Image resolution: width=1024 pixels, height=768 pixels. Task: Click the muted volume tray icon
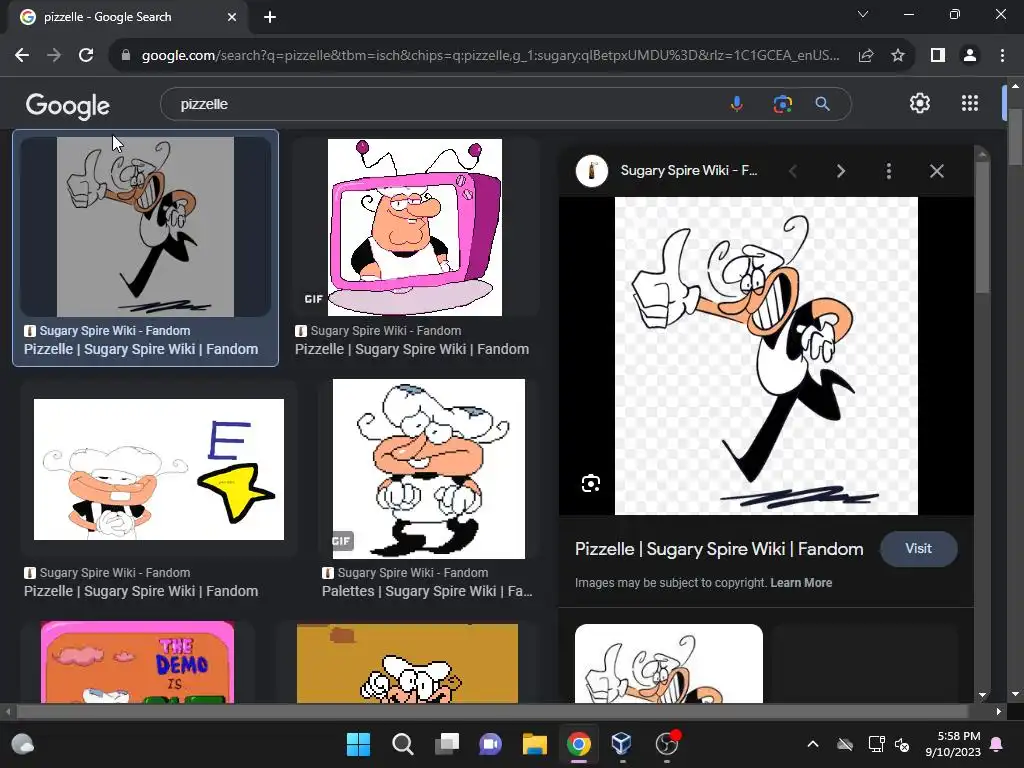tap(902, 744)
